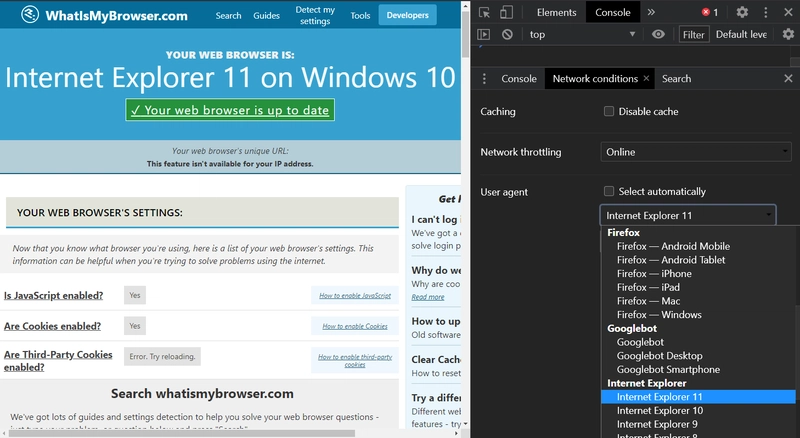Open the How to enable JavaScript link
This screenshot has height=438, width=800.
(354, 296)
